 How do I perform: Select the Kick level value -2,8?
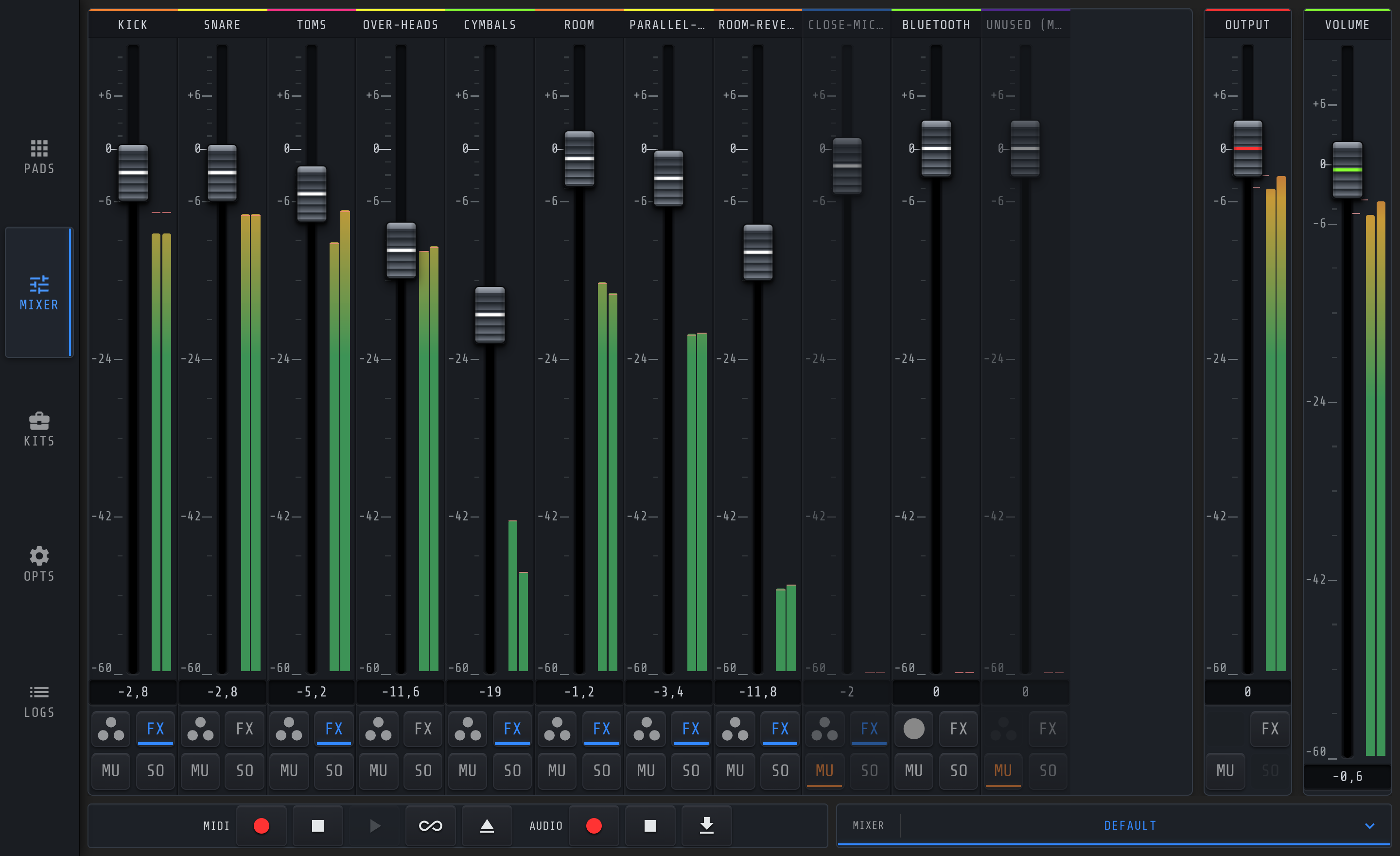tap(133, 692)
